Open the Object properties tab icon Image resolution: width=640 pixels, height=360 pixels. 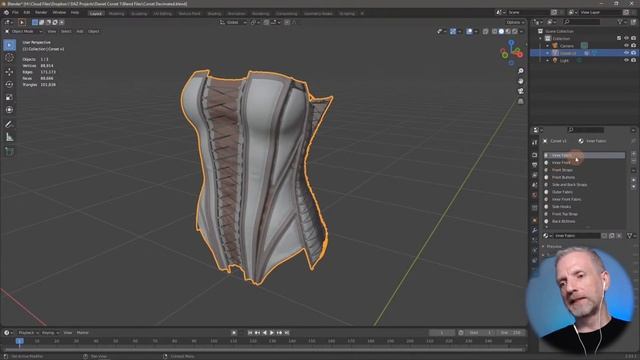(x=535, y=220)
